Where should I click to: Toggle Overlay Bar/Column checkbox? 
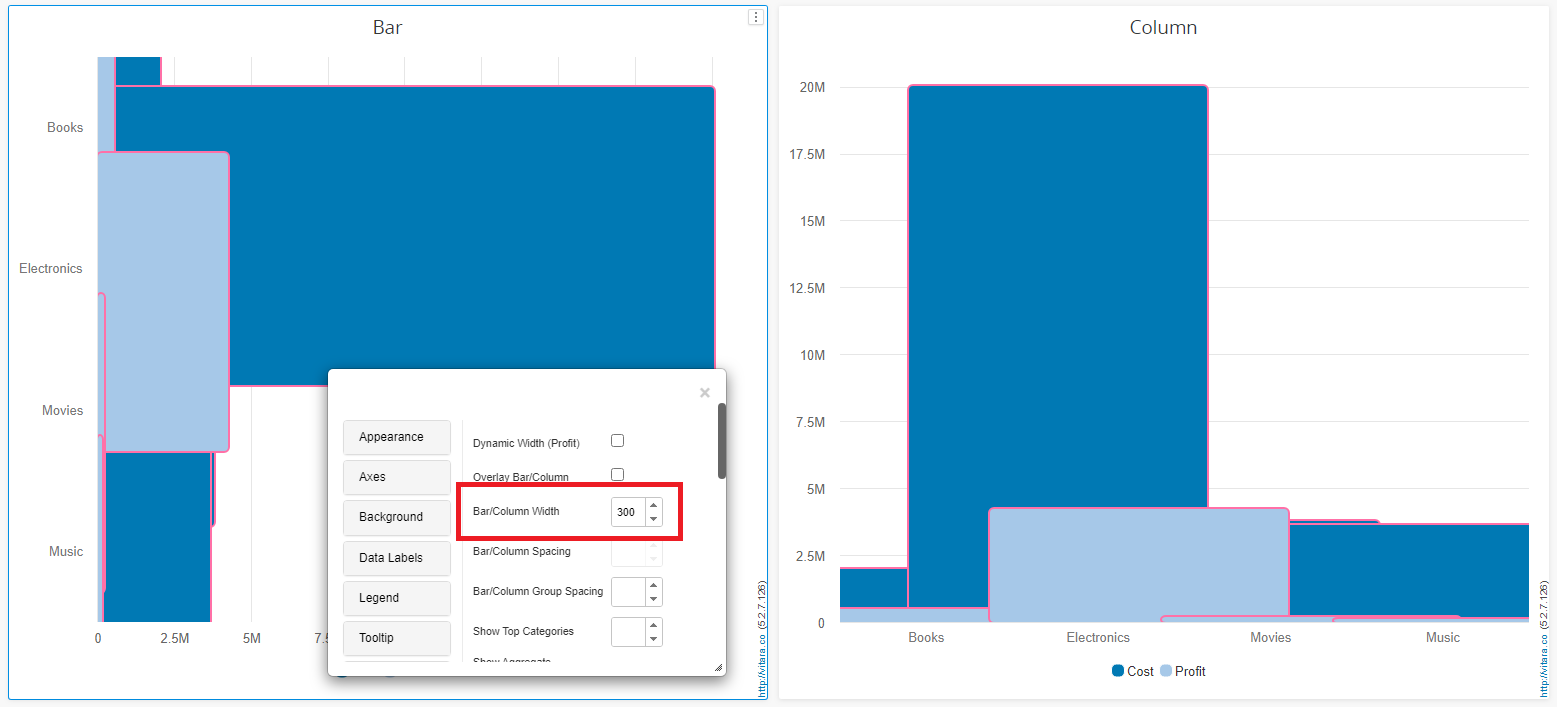[x=617, y=475]
